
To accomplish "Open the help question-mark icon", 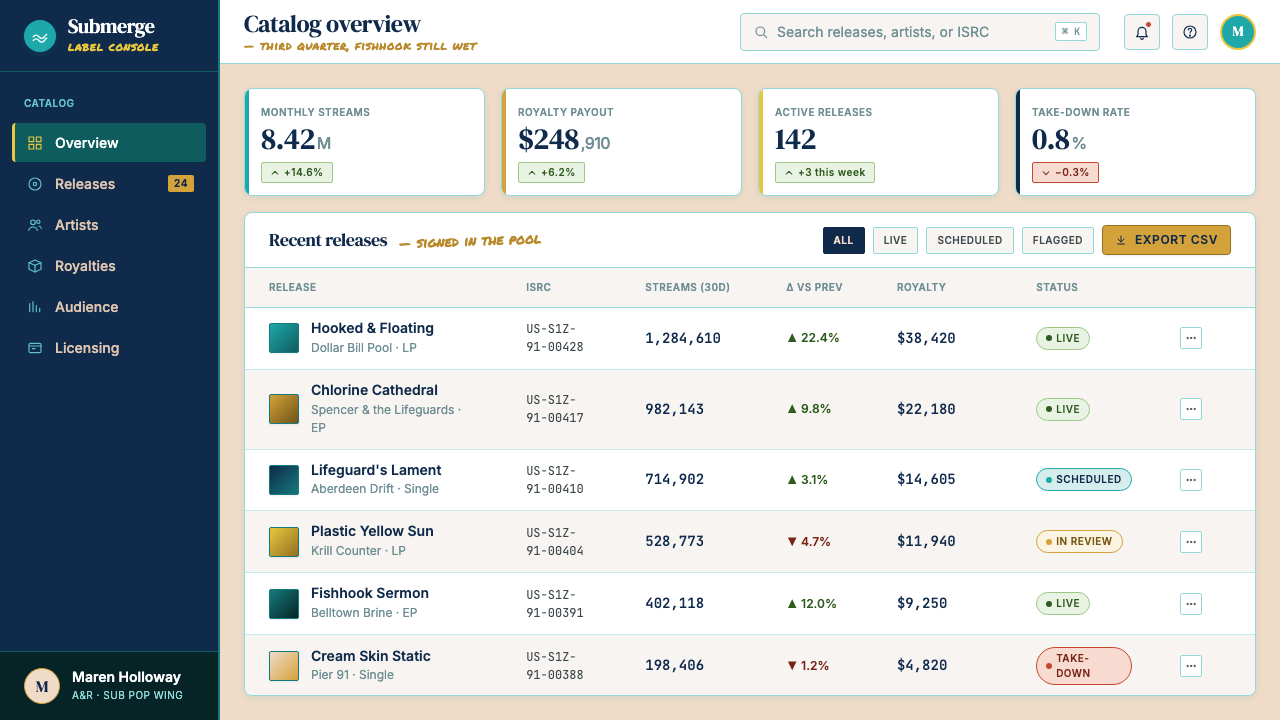I will pyautogui.click(x=1190, y=32).
